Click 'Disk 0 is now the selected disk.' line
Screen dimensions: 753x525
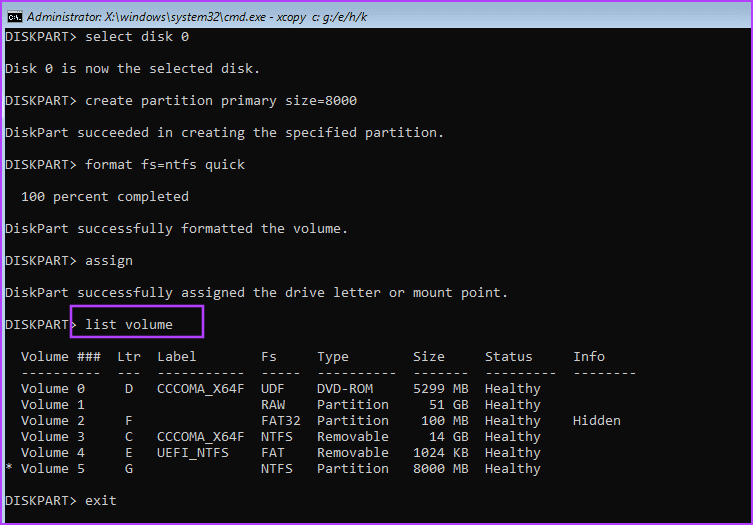pos(133,69)
